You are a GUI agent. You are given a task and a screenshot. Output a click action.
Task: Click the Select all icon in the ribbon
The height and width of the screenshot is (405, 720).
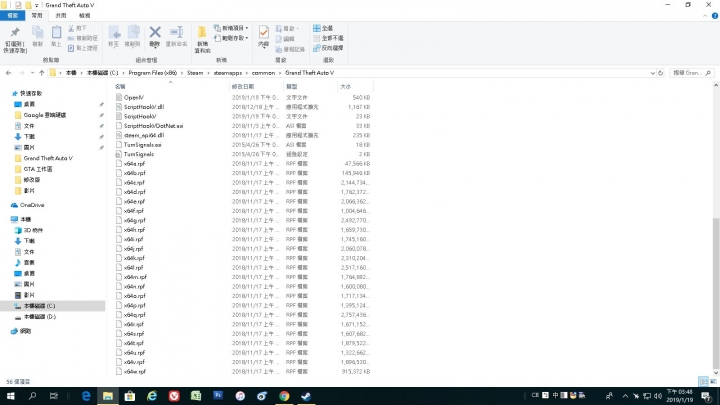coord(317,28)
